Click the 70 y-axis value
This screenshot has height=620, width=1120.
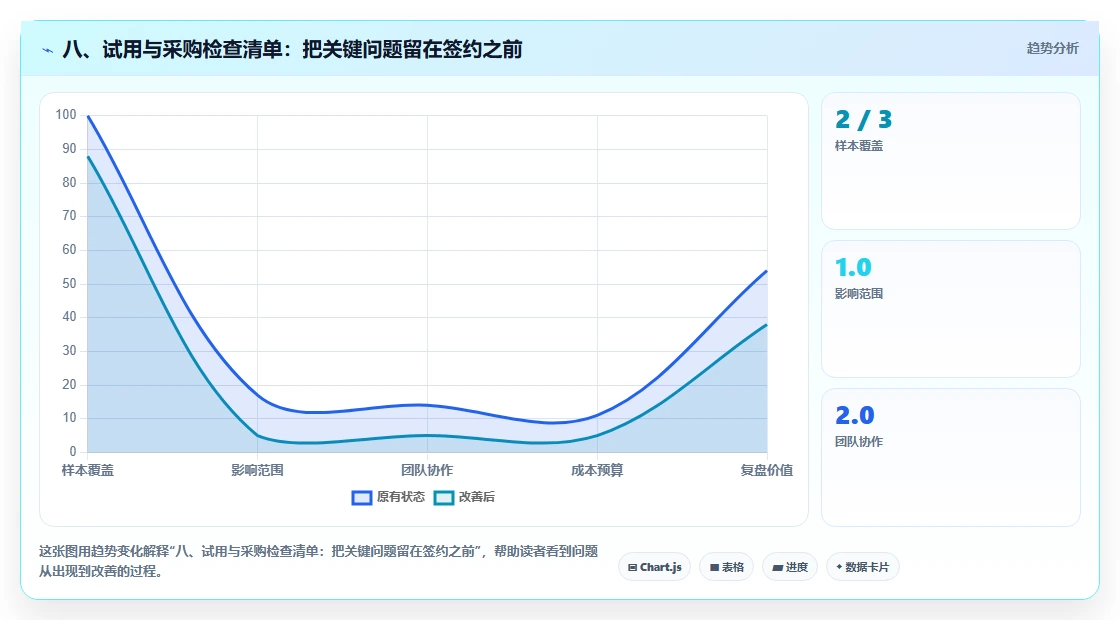coord(69,216)
